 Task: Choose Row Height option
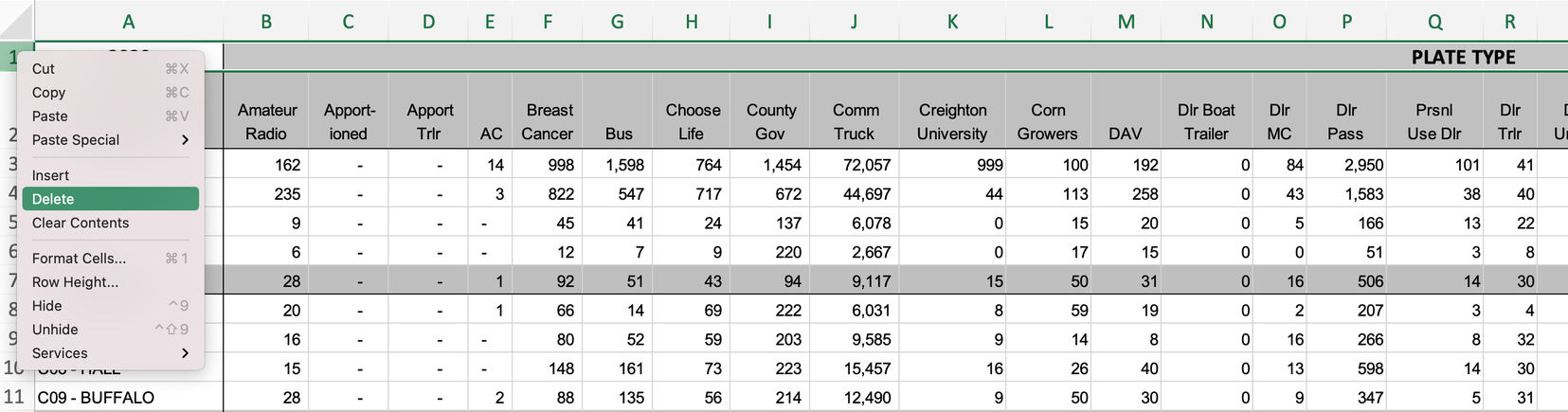(x=110, y=281)
